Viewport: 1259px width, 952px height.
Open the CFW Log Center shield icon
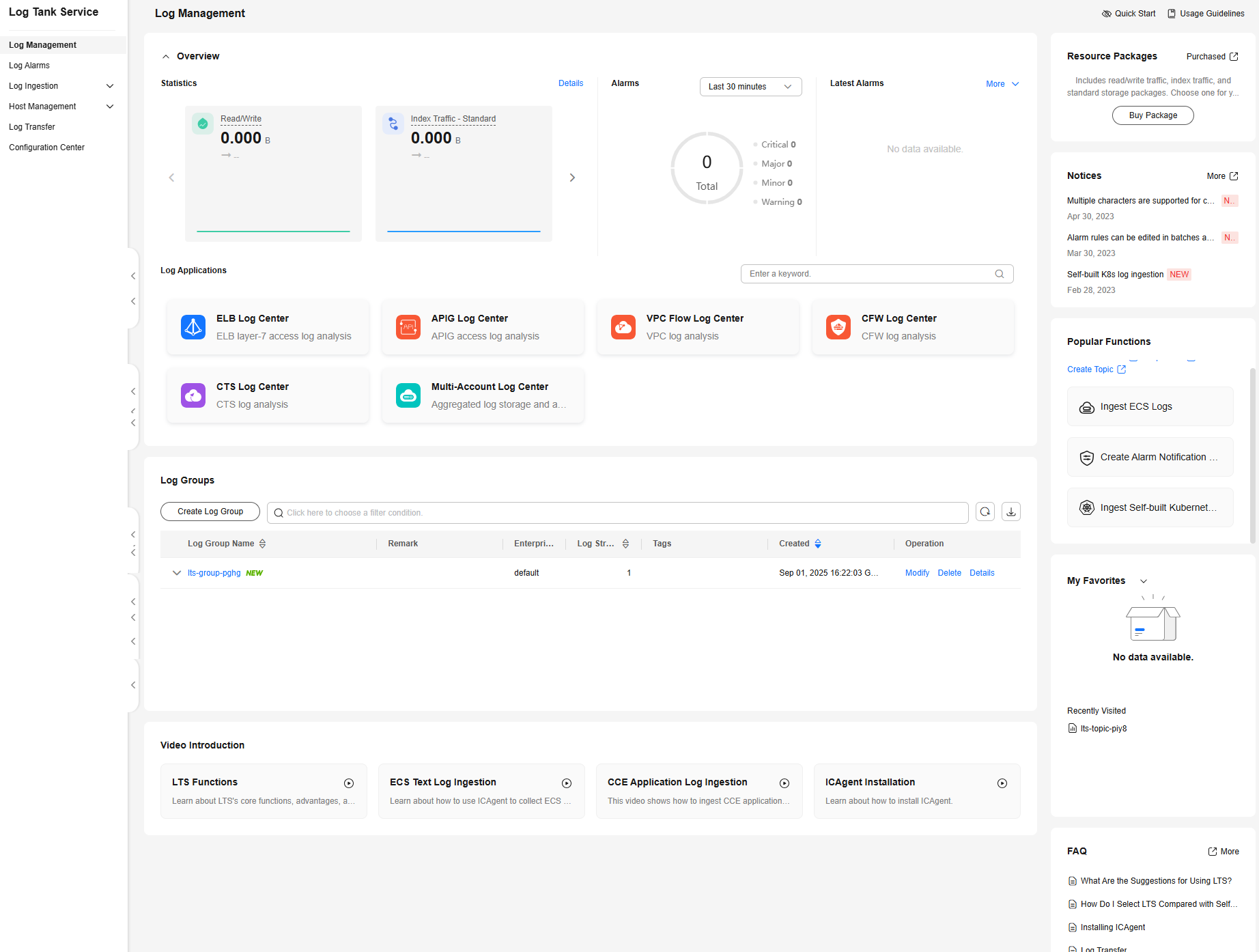(x=838, y=327)
